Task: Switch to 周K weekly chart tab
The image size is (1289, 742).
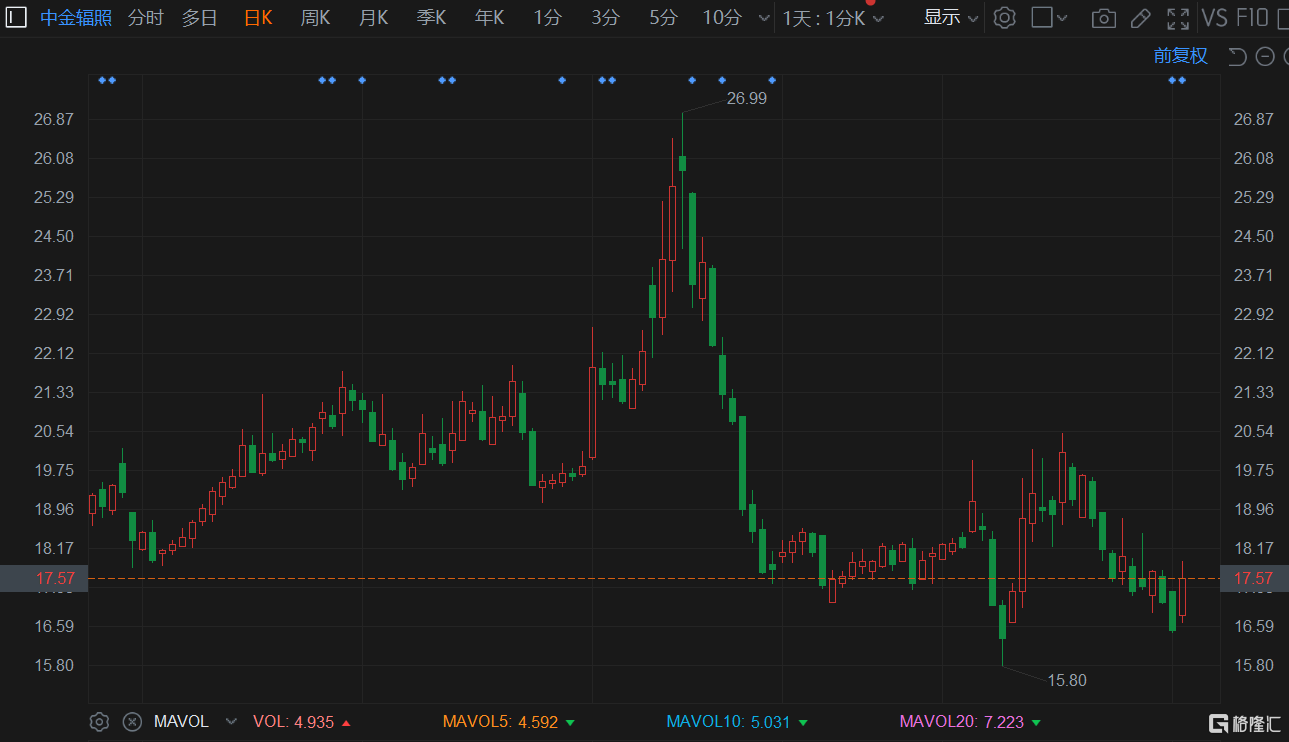Action: pos(315,17)
